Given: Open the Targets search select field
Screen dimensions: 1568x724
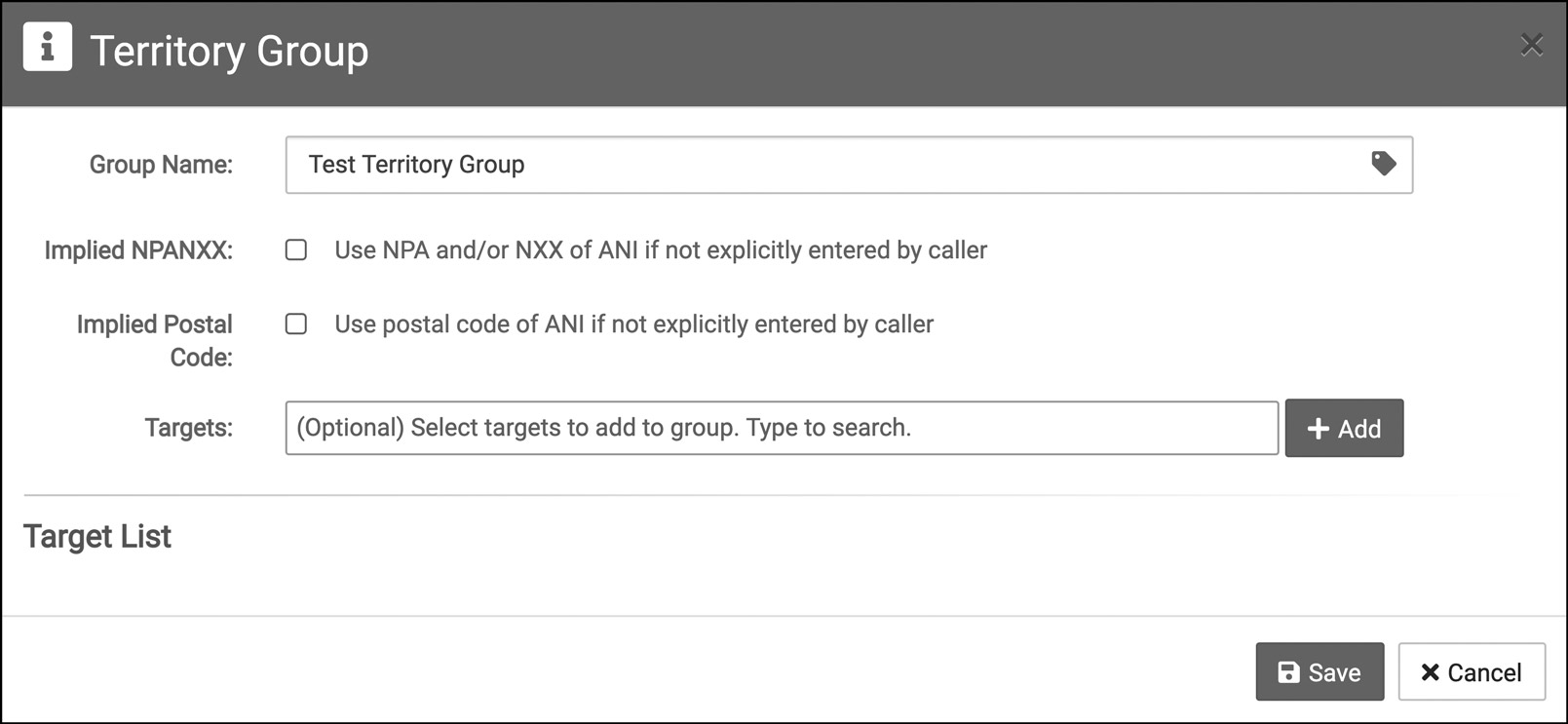Looking at the screenshot, I should tap(781, 428).
